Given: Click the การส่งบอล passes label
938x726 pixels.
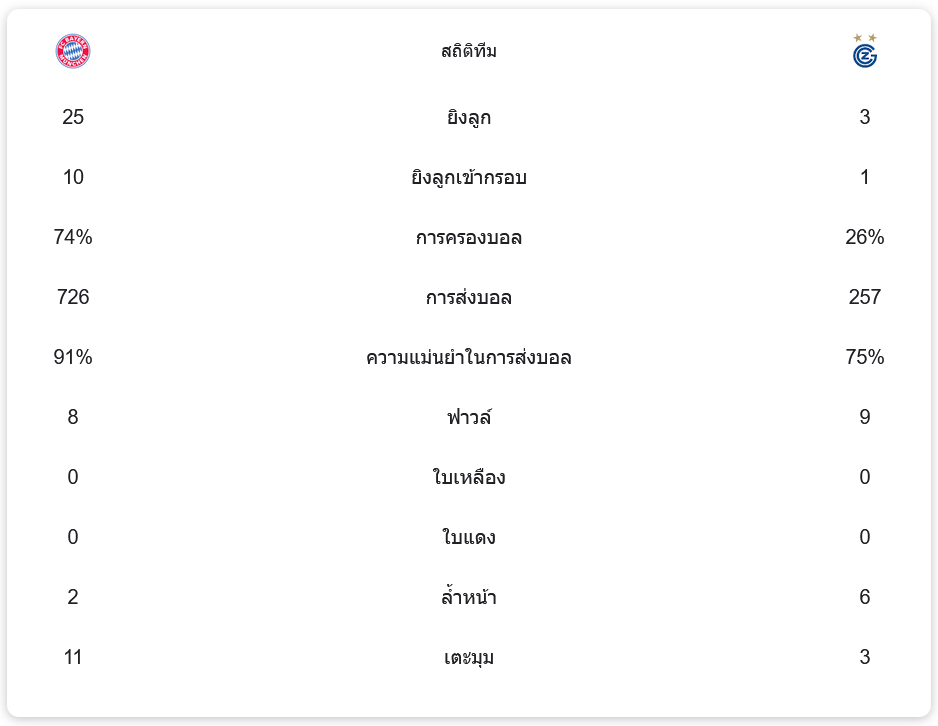Looking at the screenshot, I should point(469,298).
